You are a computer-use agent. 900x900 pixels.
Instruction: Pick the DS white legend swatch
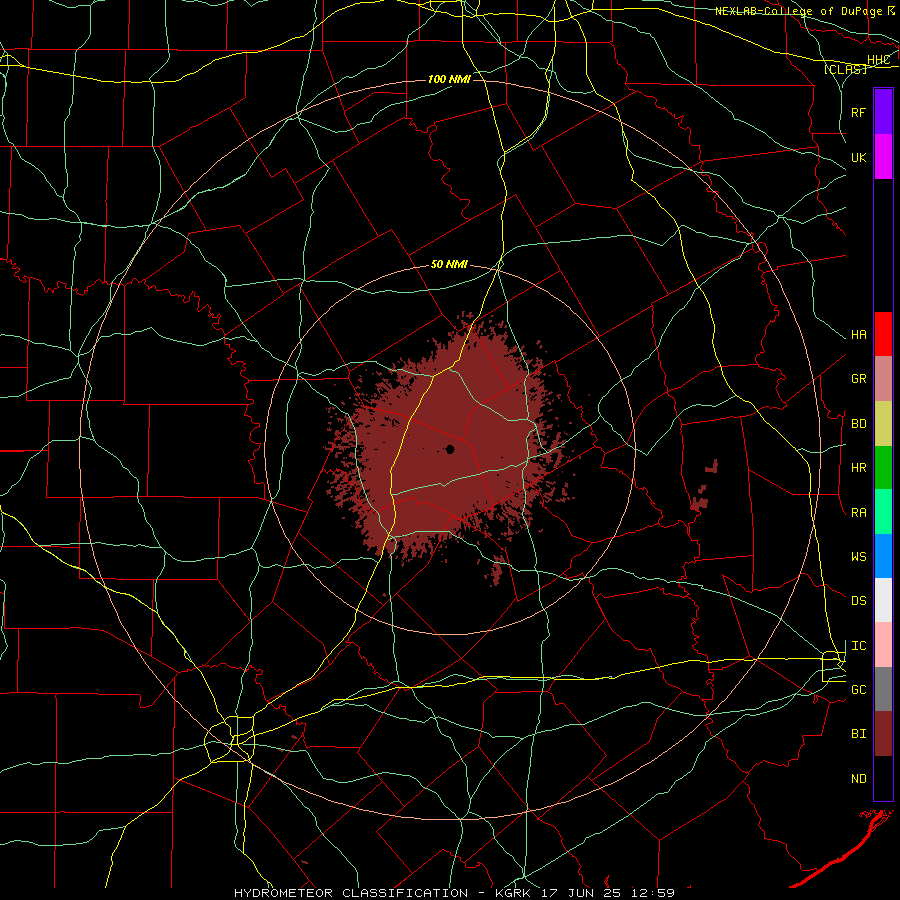point(883,600)
